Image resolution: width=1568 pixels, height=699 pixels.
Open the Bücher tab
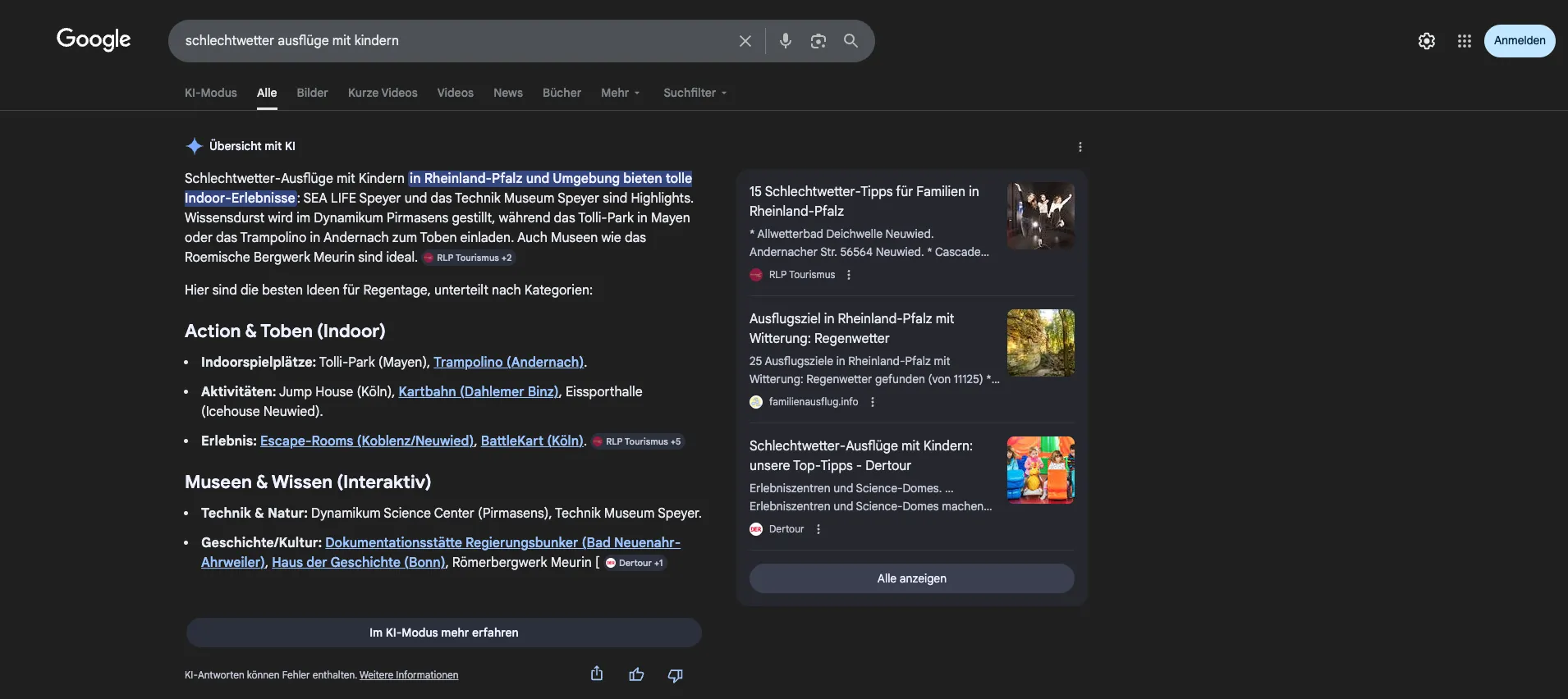pos(562,93)
